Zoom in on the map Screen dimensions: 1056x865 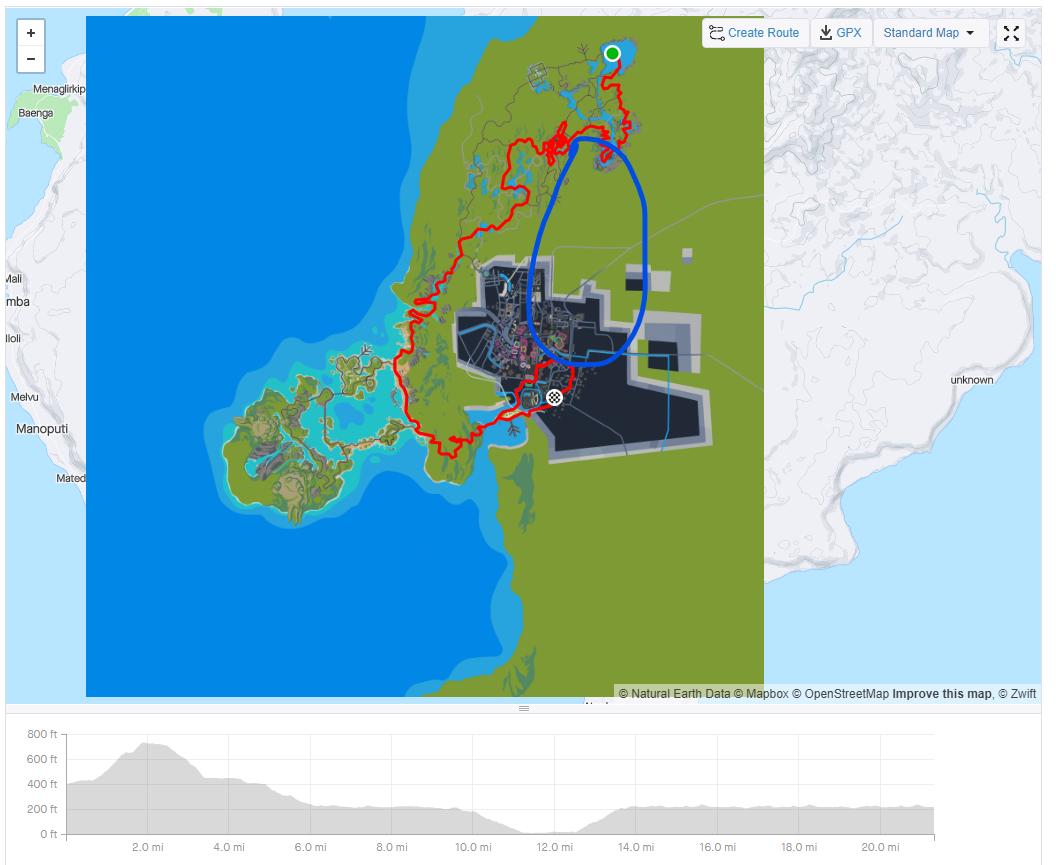click(x=31, y=33)
